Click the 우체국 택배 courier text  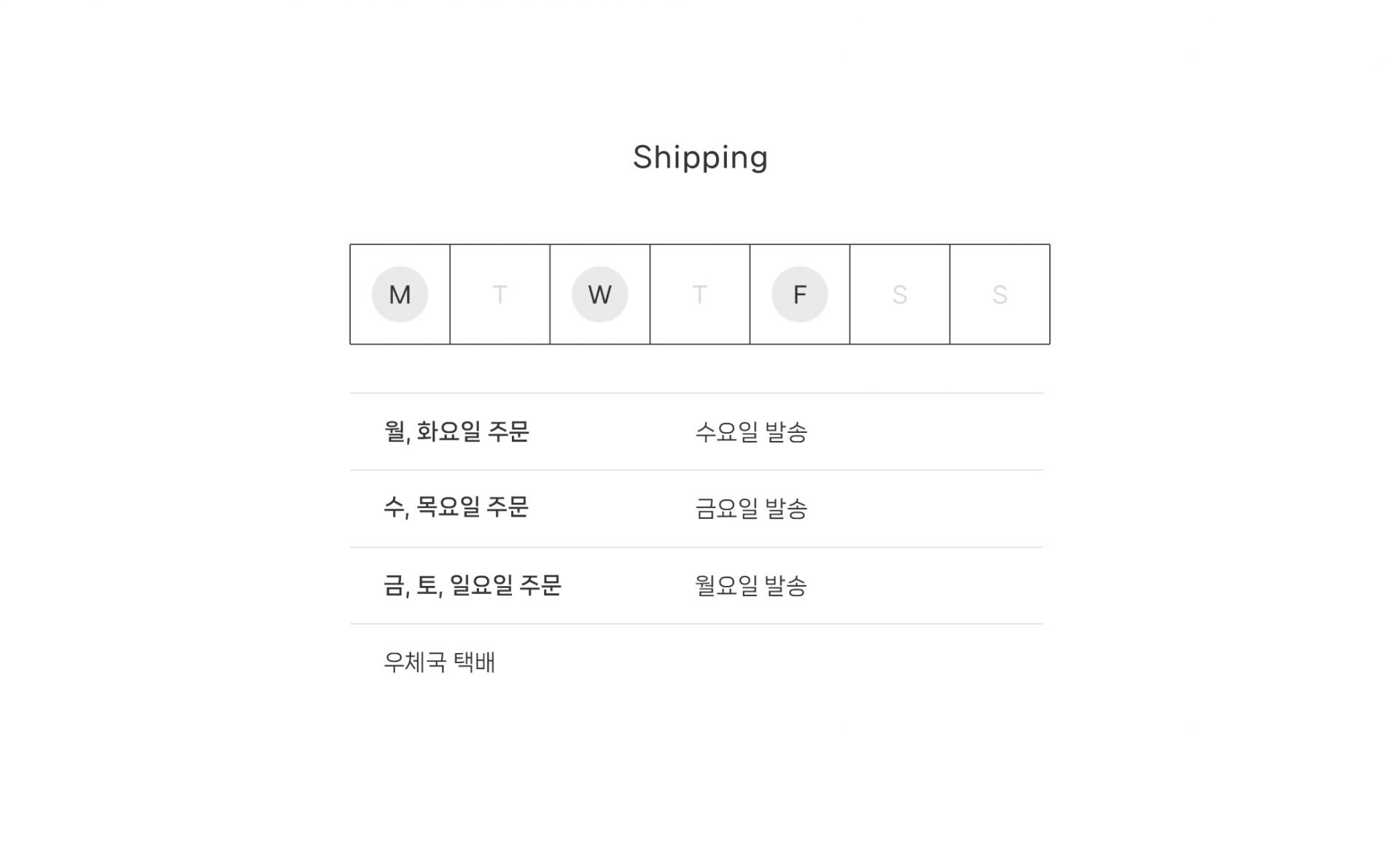point(440,662)
